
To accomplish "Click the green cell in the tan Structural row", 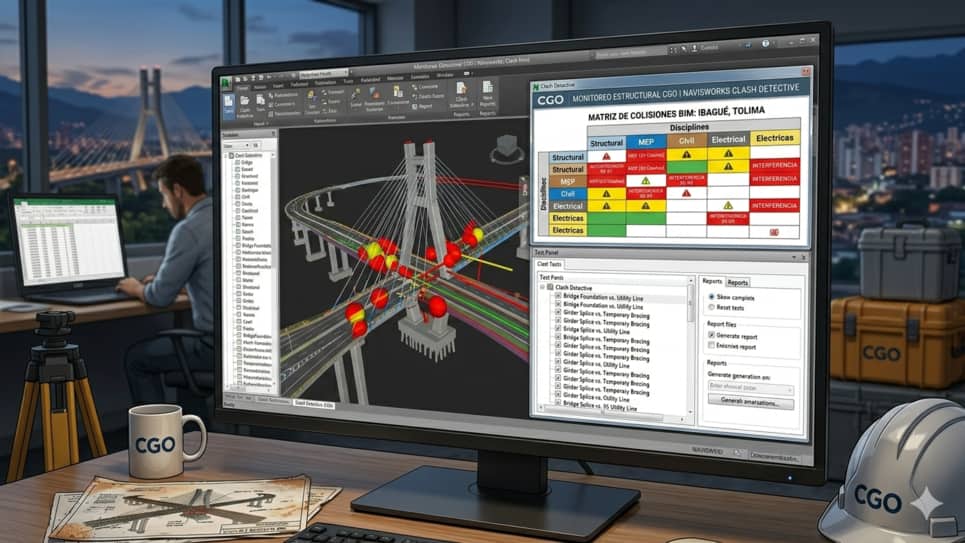I will coord(686,167).
